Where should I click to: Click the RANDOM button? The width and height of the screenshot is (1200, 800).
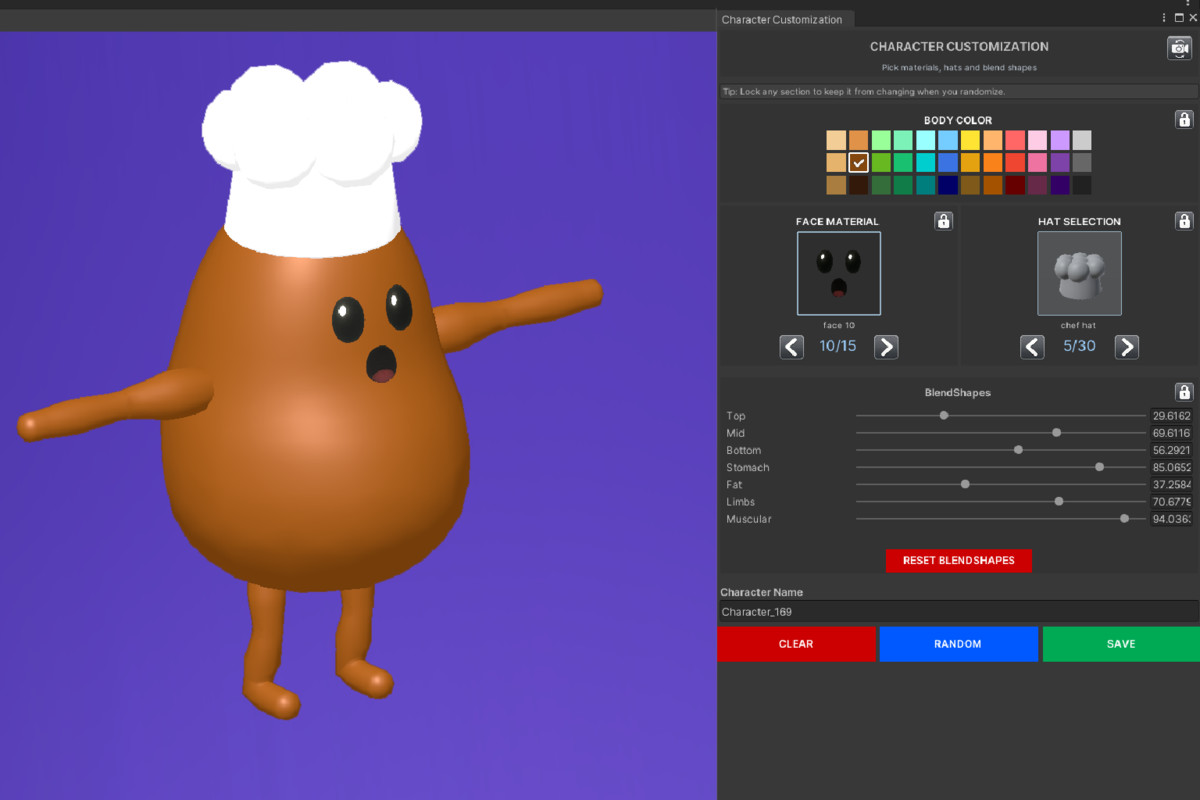(x=958, y=643)
